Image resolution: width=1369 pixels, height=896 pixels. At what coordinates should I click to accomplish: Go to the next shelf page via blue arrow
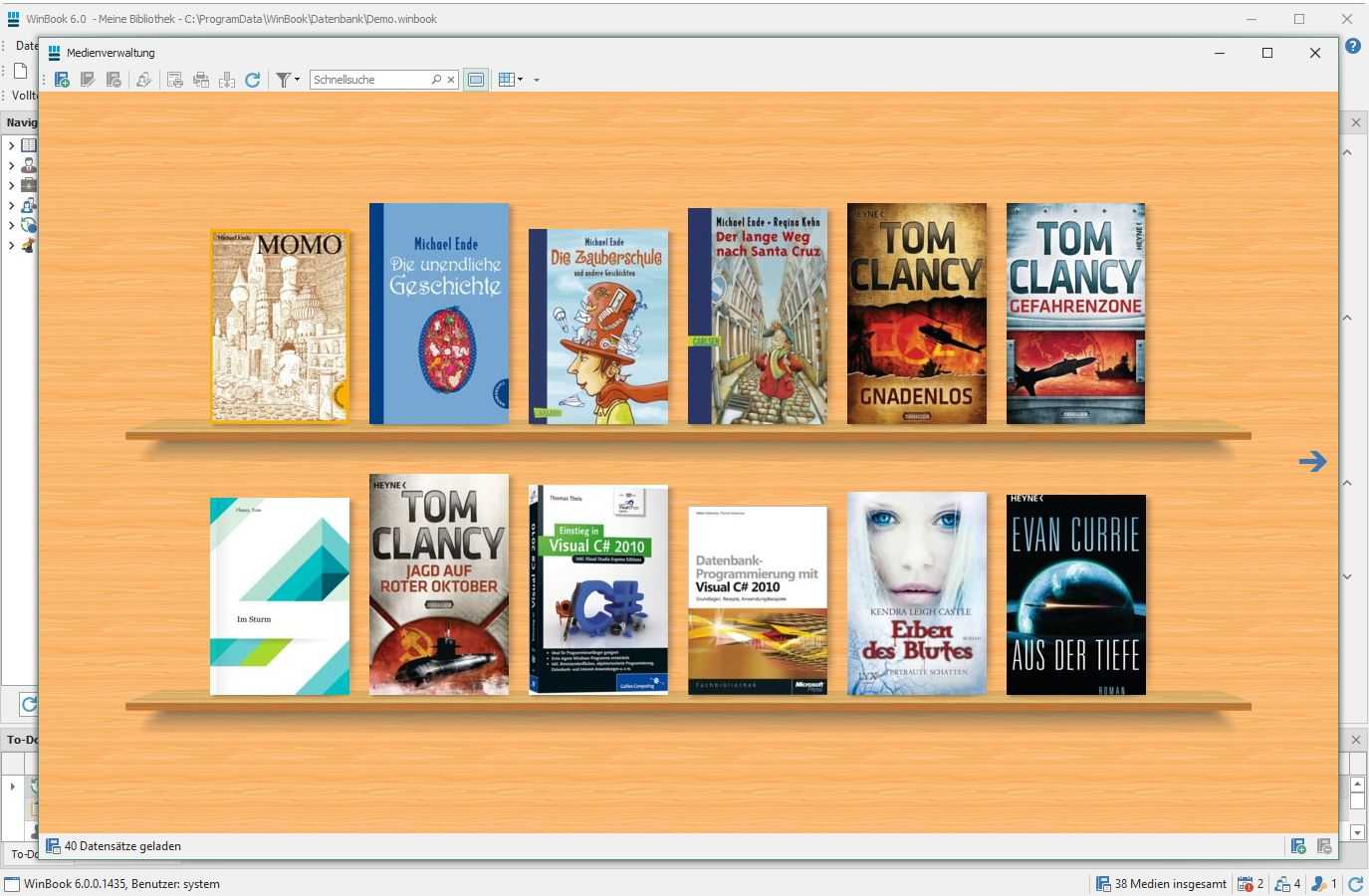(x=1315, y=461)
